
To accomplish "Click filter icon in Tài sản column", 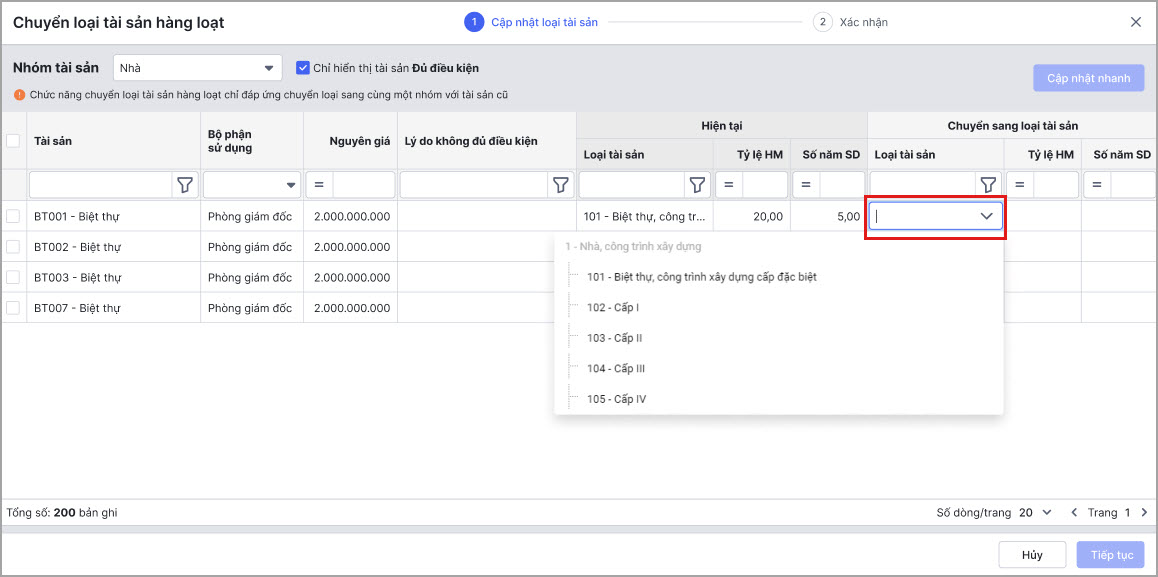I will [185, 185].
